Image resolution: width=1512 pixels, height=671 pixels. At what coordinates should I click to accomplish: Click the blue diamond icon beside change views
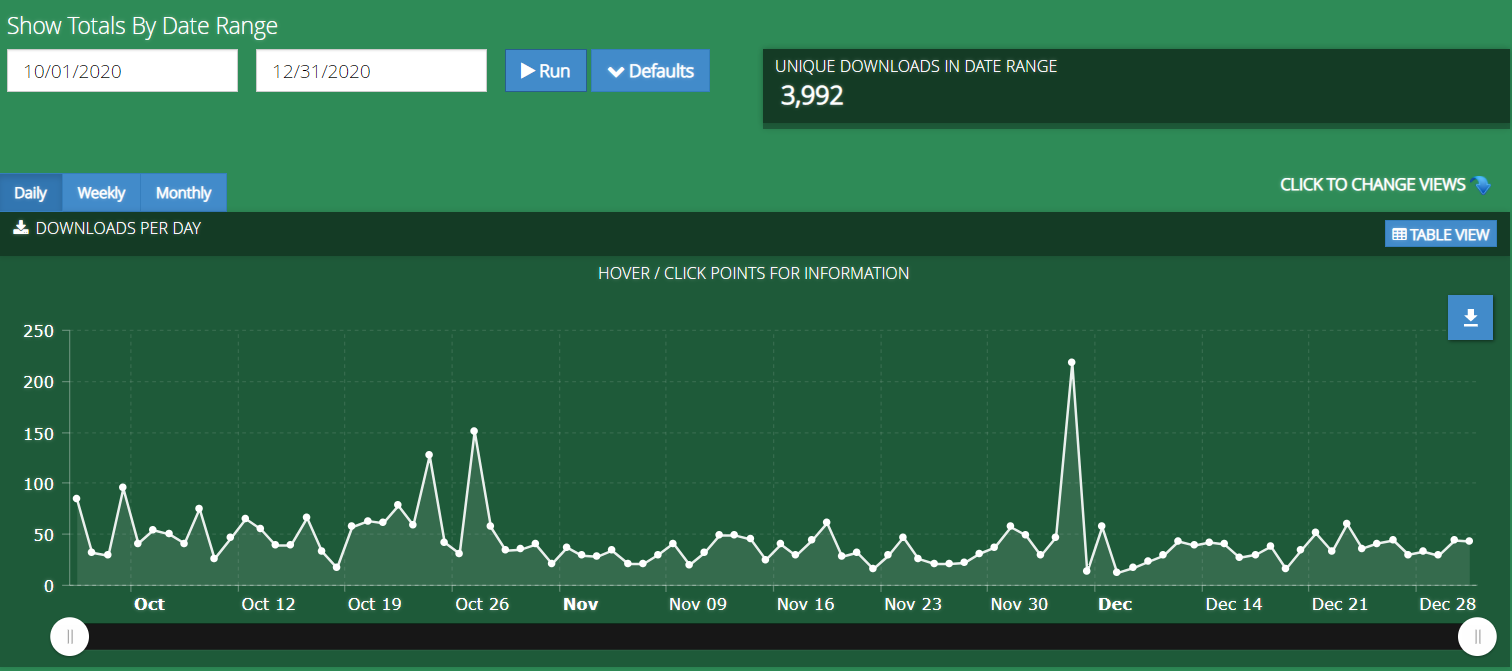1481,185
